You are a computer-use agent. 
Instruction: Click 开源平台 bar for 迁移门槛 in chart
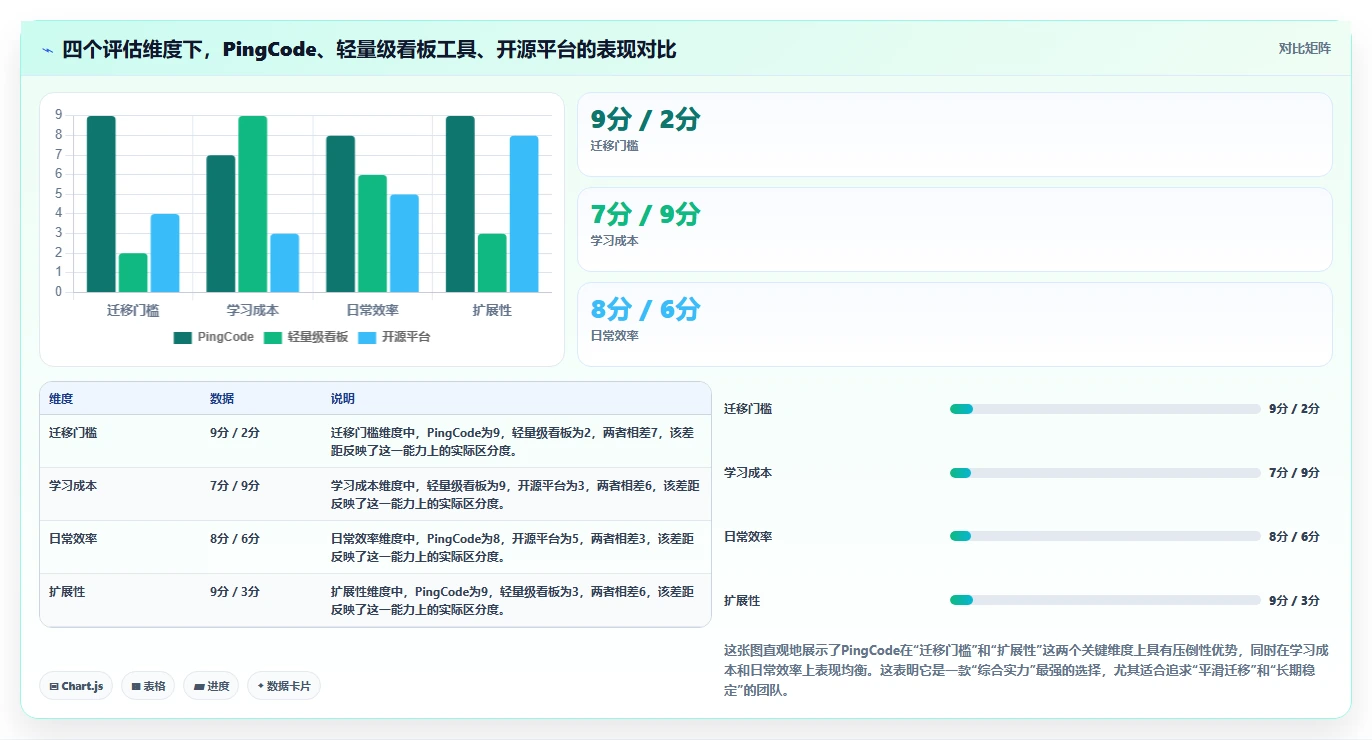coord(165,253)
